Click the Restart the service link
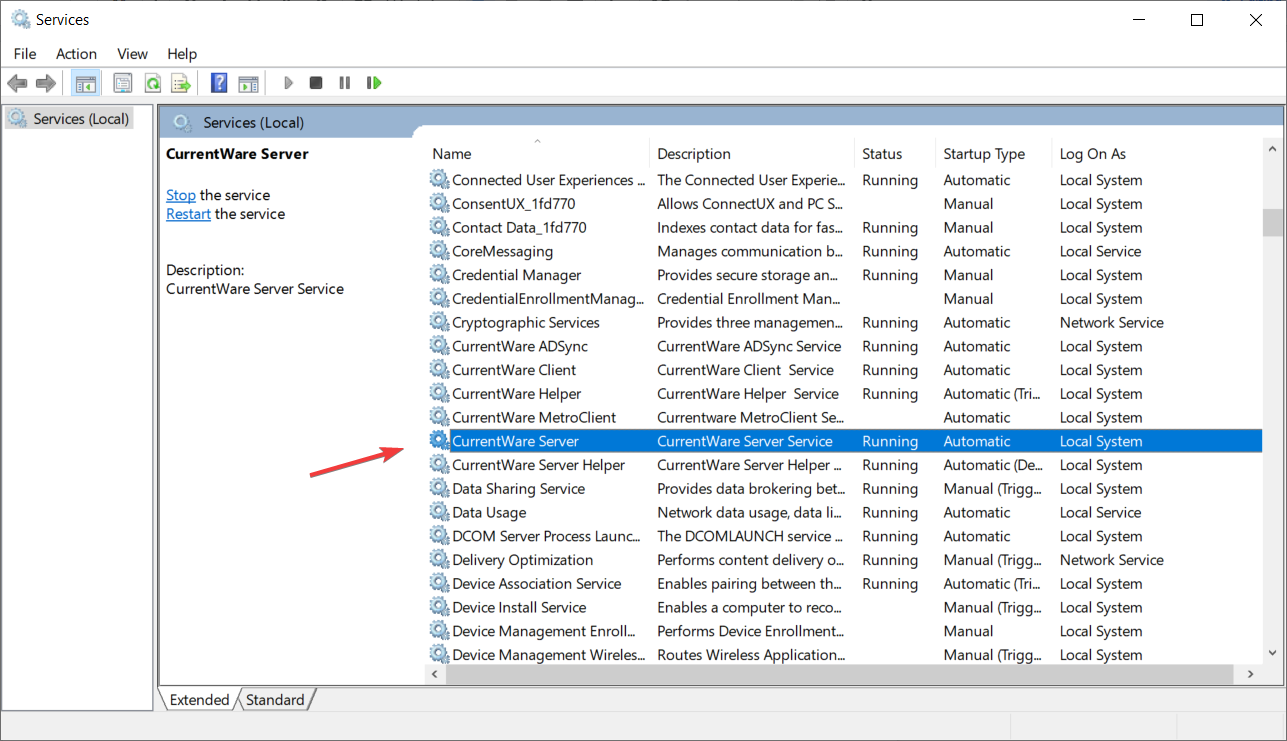 click(x=188, y=214)
